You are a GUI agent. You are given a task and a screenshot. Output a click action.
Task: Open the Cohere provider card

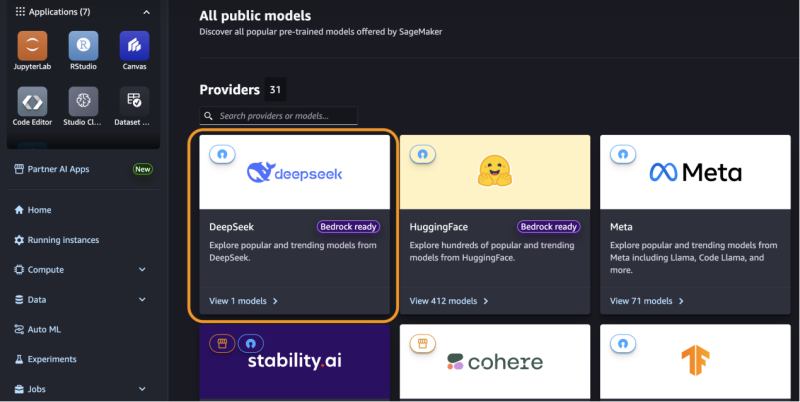493,363
